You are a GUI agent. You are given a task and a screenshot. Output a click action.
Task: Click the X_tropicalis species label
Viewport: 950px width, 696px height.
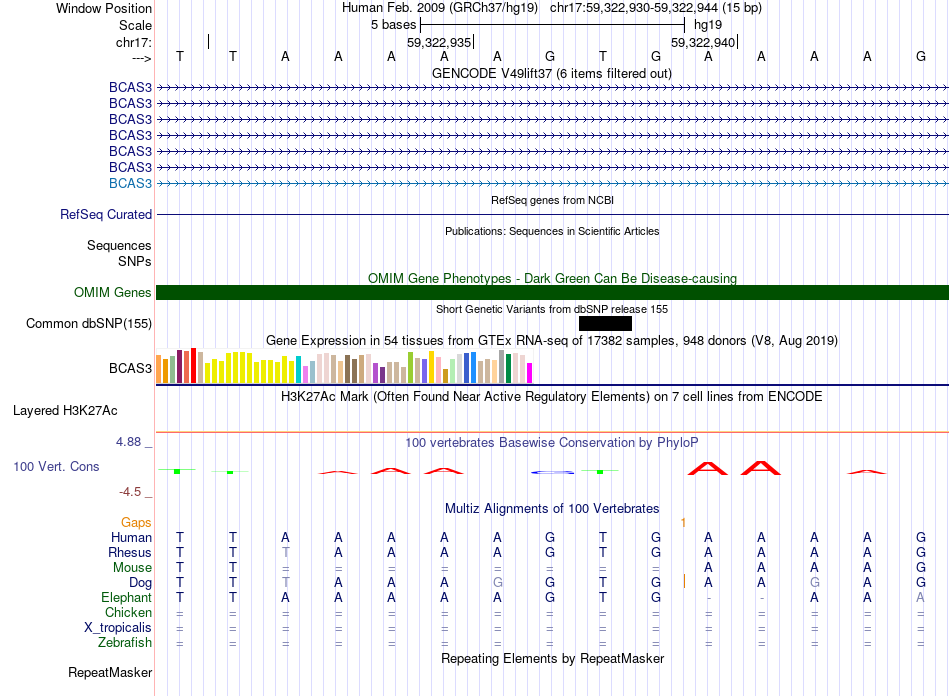(x=118, y=628)
